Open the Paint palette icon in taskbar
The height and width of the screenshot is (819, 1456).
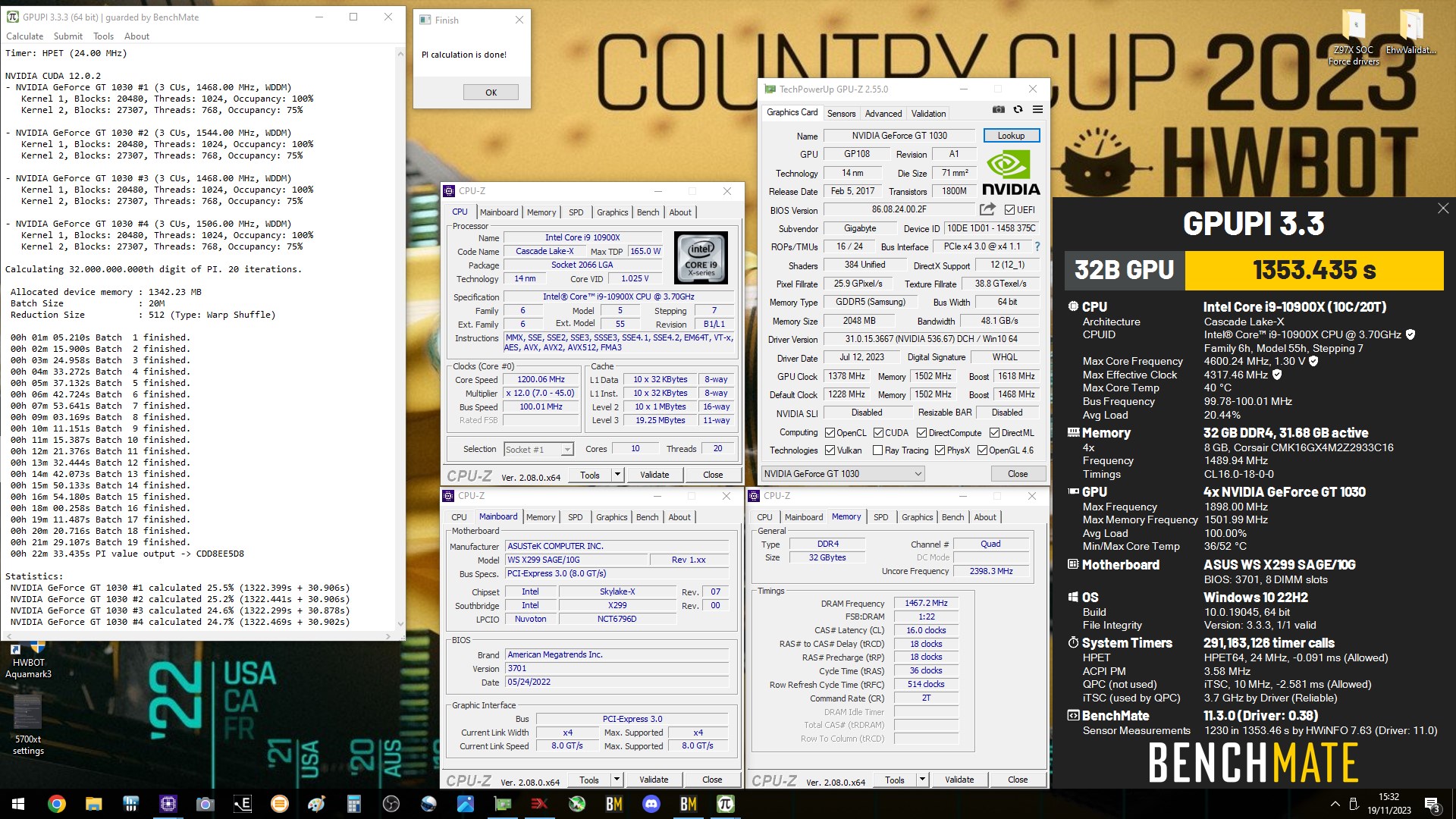[316, 804]
